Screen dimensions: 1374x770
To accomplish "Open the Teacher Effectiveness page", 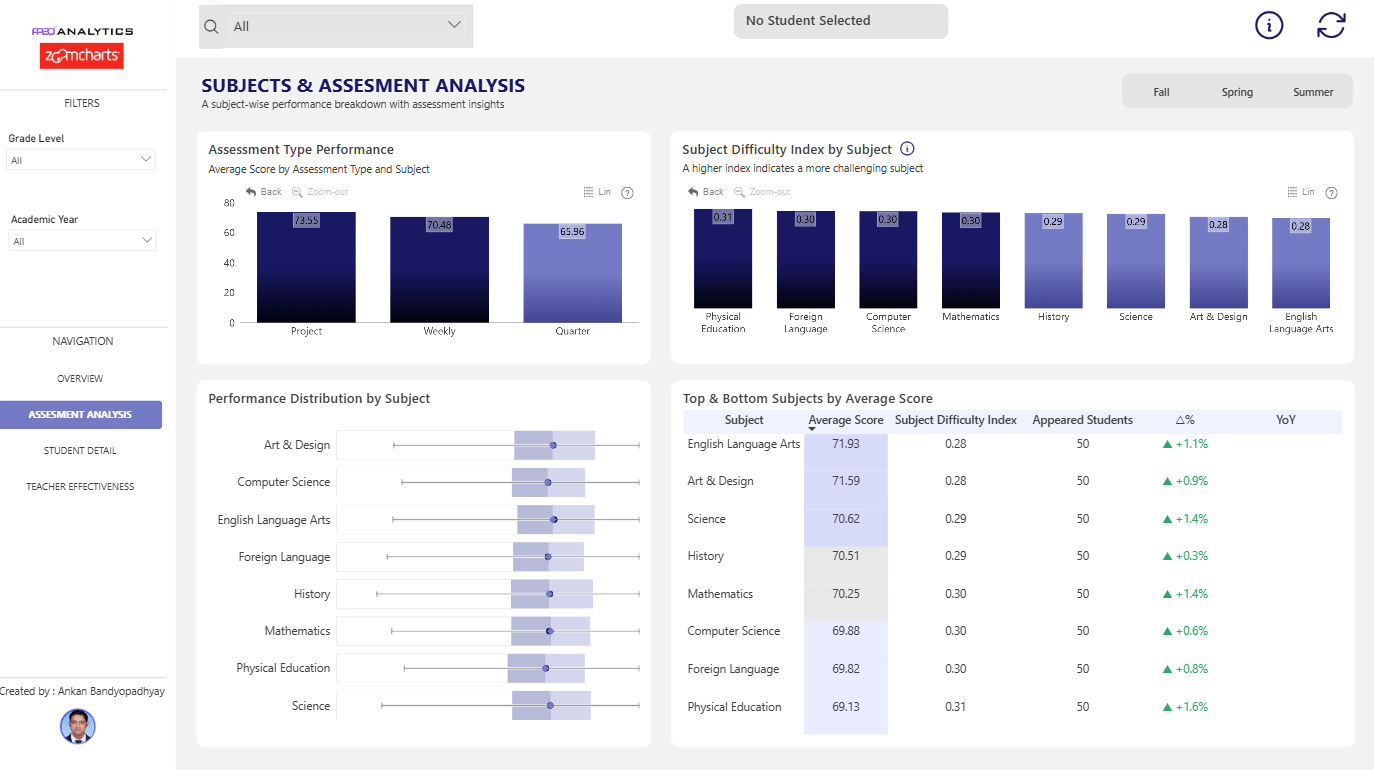I will 80,487.
